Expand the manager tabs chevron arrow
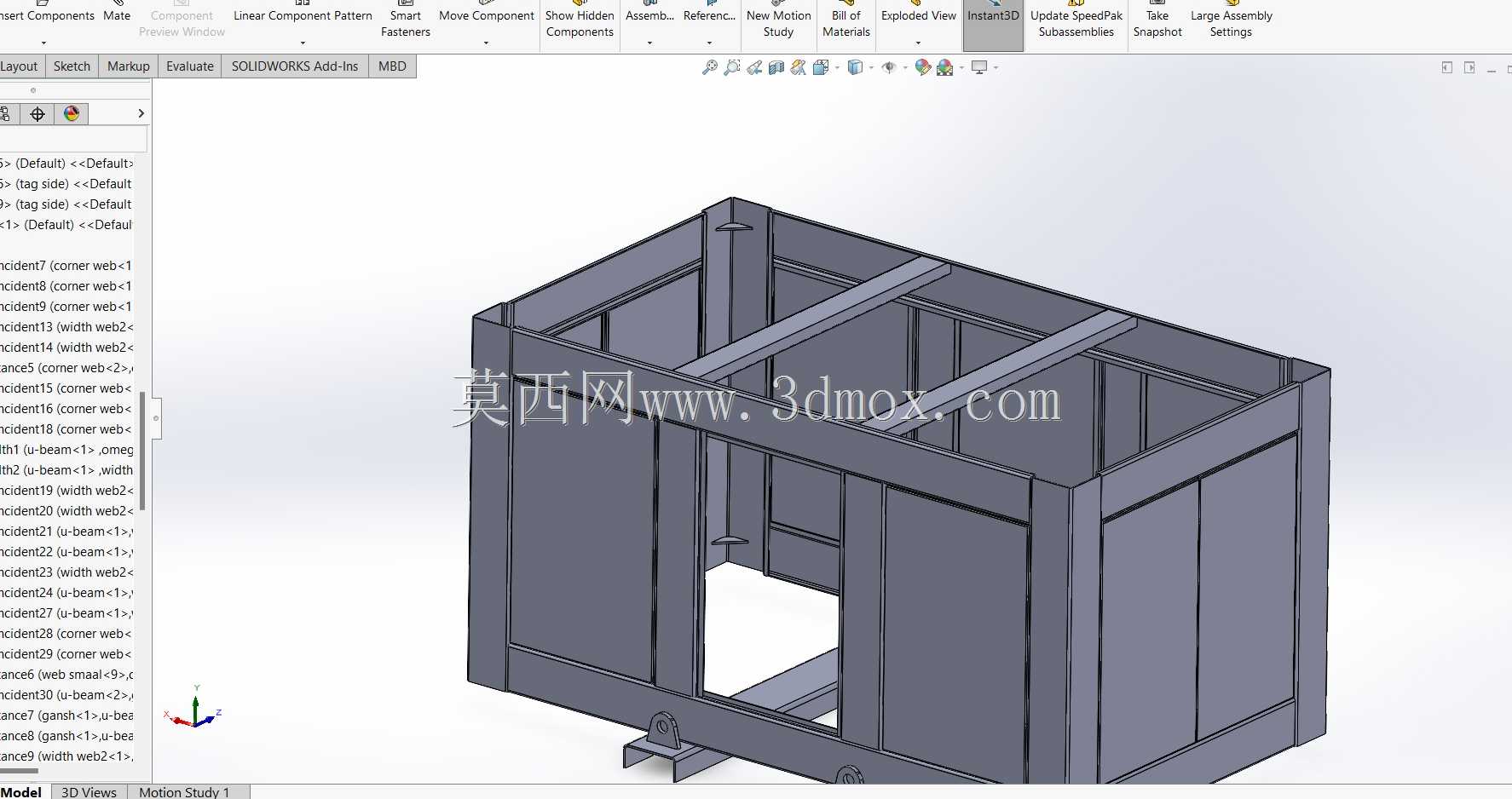The height and width of the screenshot is (799, 1512). pos(141,113)
